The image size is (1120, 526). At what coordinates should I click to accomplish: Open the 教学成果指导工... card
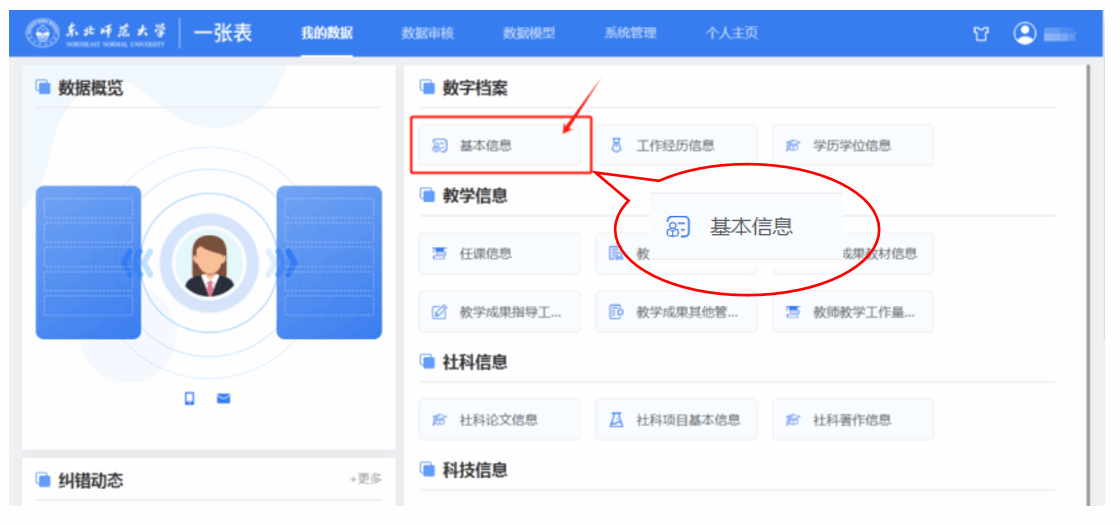pos(499,312)
